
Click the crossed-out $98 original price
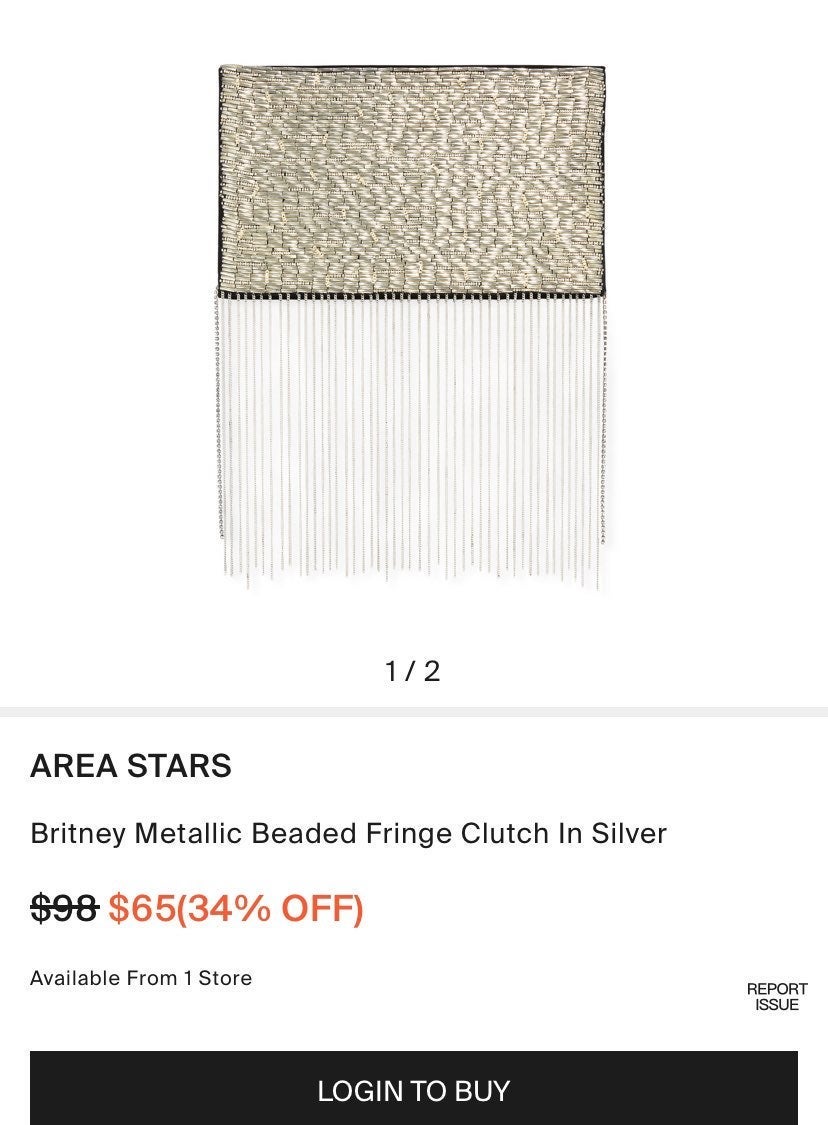tap(65, 908)
